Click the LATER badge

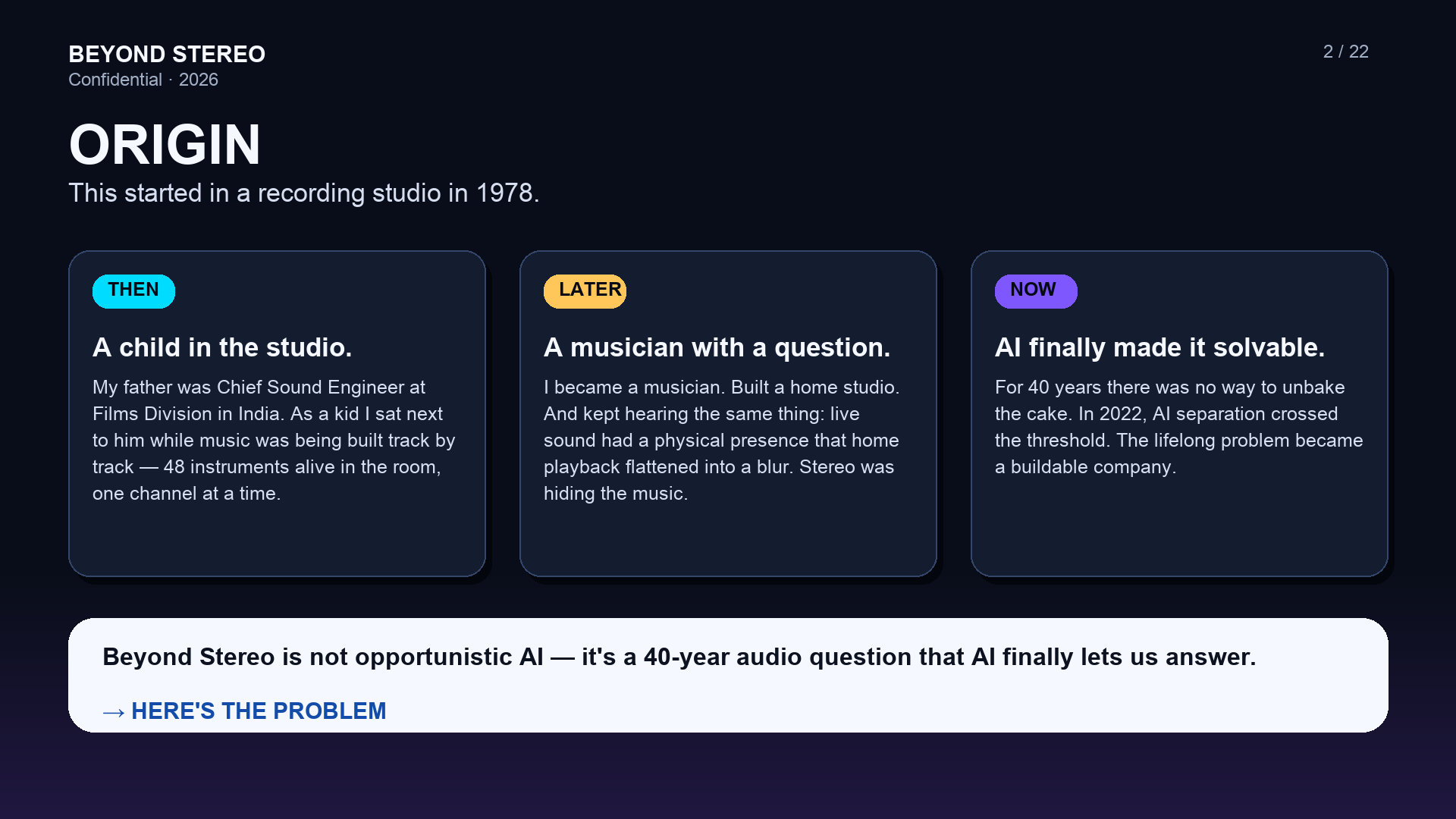tap(585, 291)
